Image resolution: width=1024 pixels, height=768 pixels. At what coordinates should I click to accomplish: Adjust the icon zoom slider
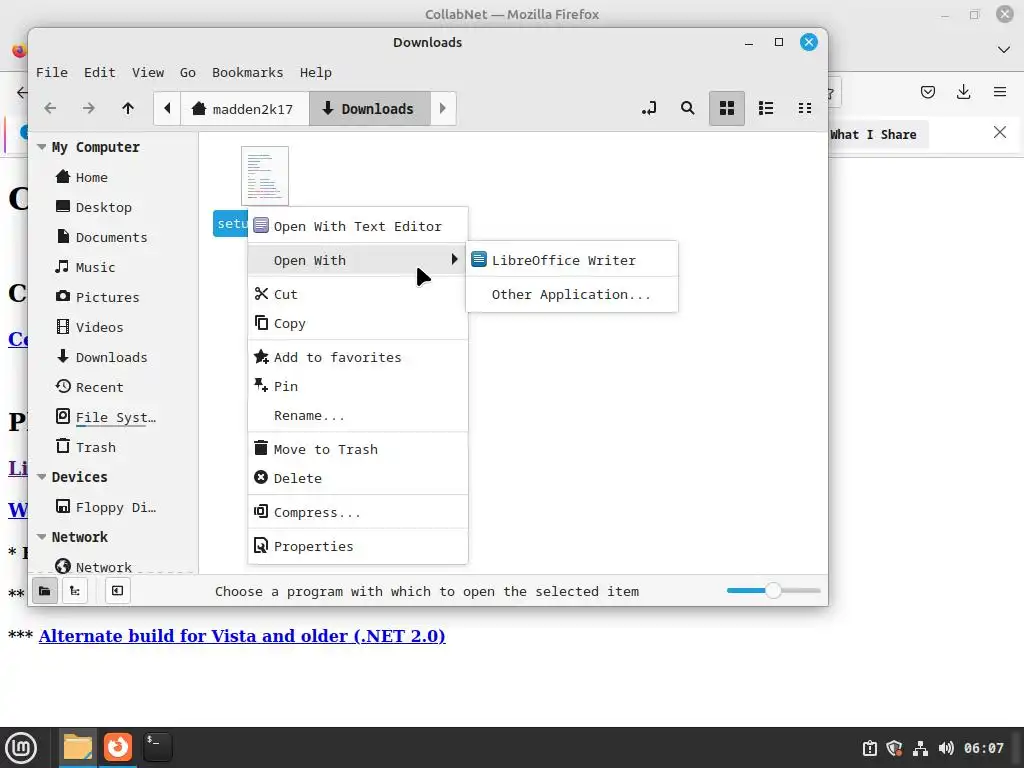tap(773, 590)
